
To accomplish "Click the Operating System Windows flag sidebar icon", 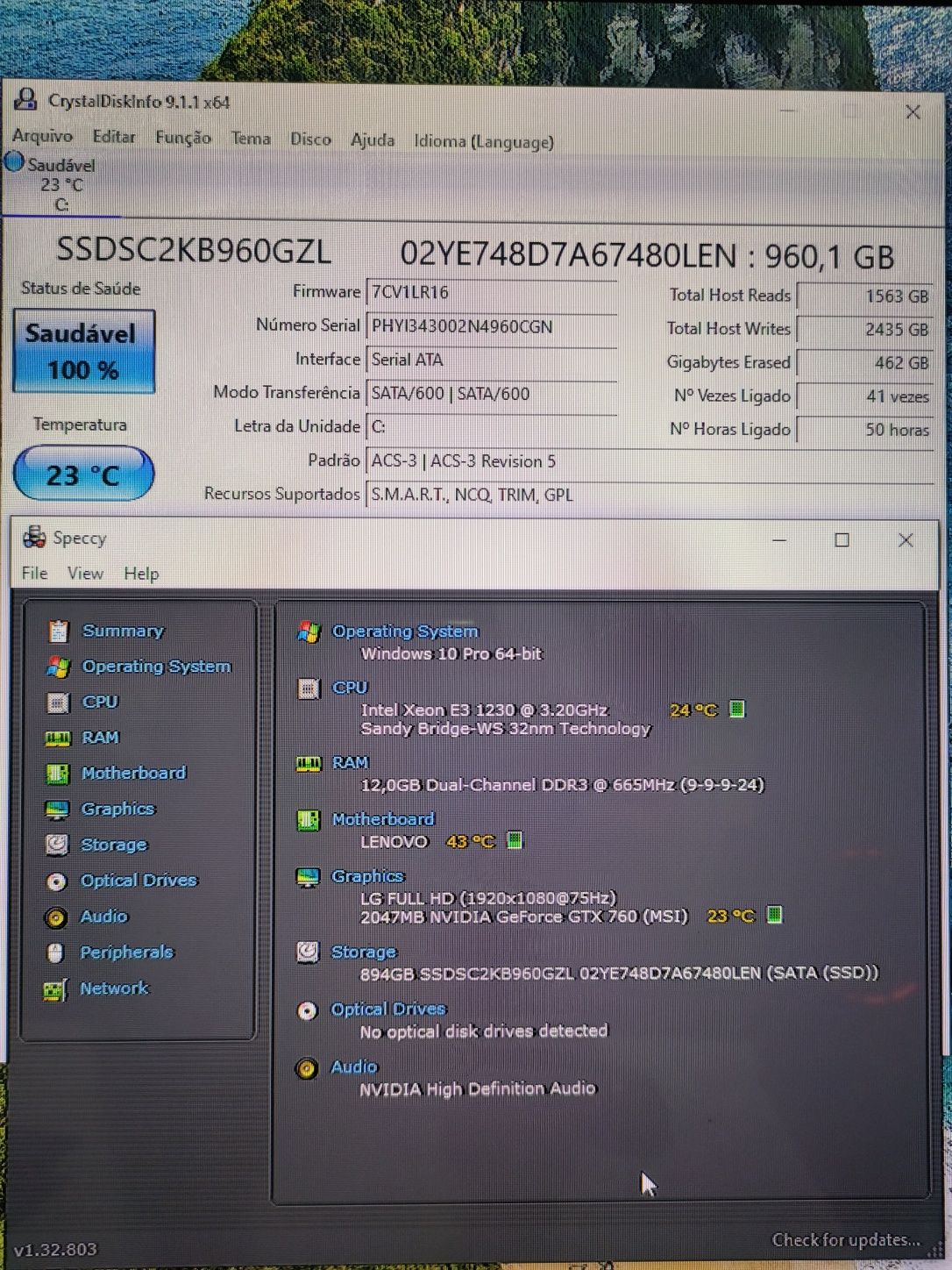I will 58,667.
